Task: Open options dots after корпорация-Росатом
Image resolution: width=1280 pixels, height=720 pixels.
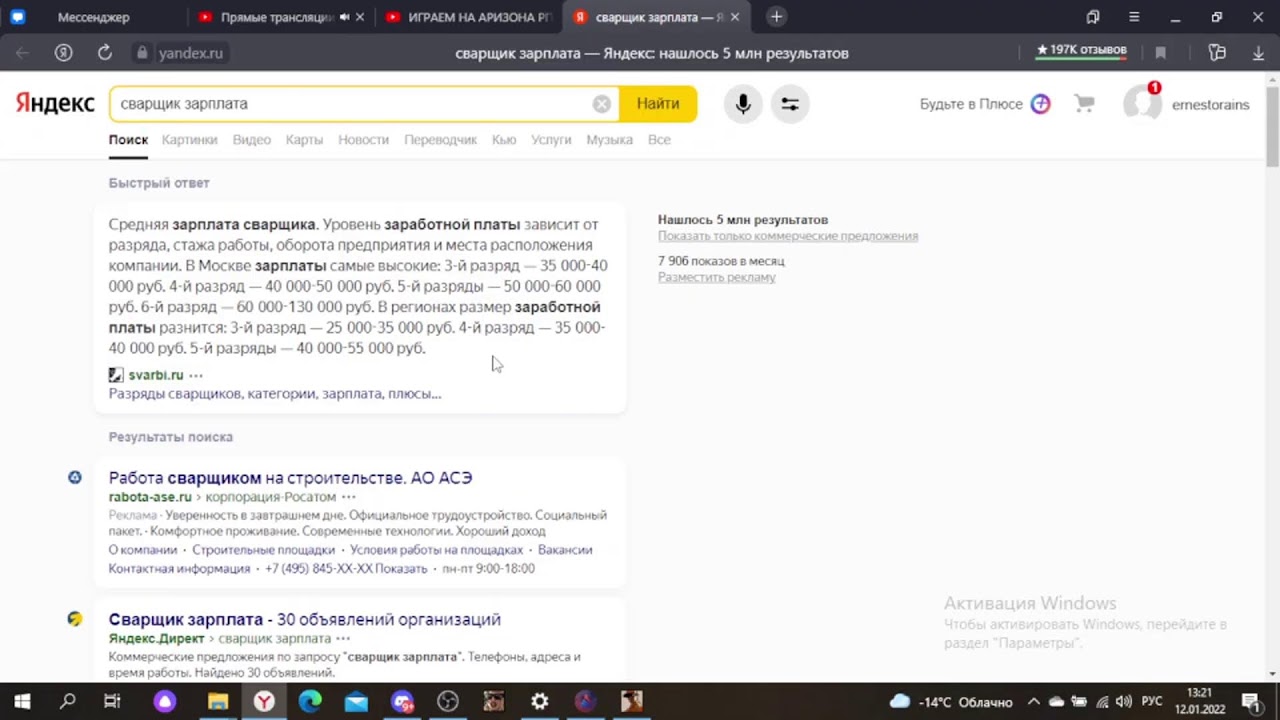Action: point(348,497)
